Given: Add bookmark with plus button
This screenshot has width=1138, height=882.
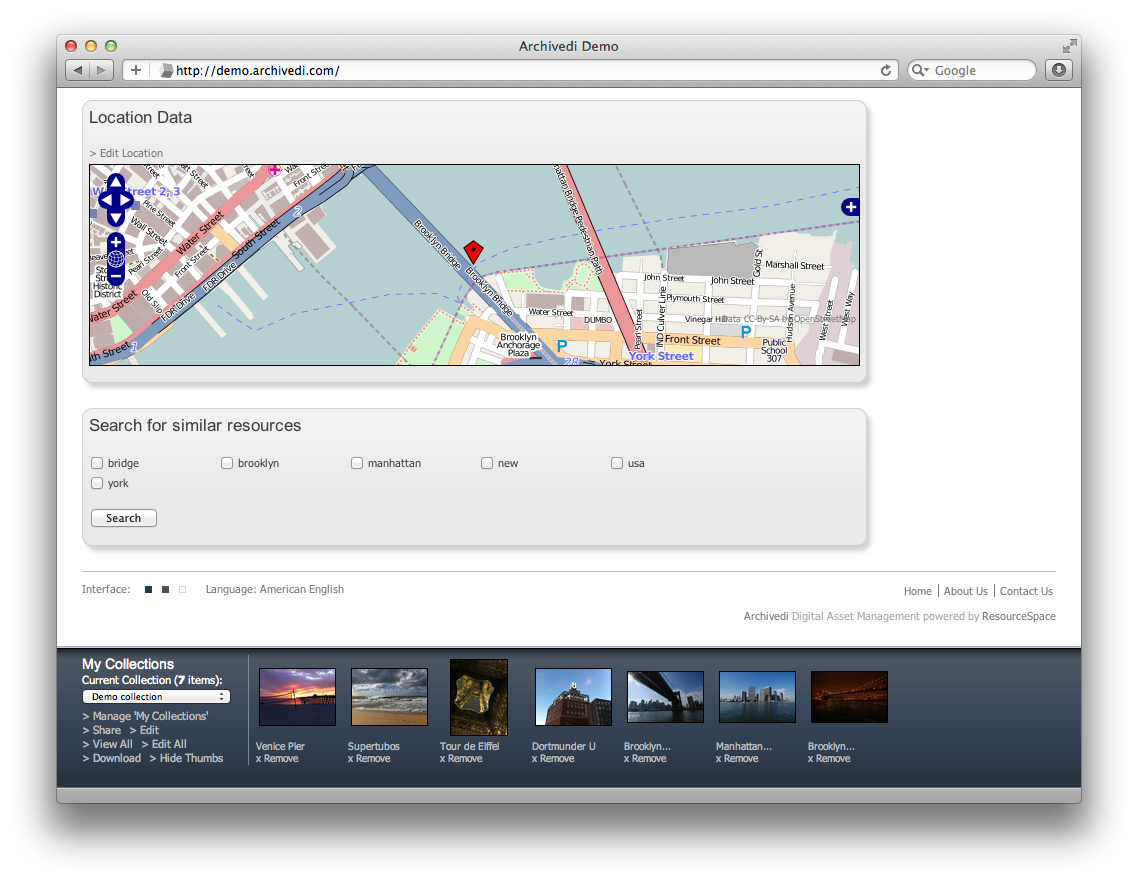Looking at the screenshot, I should coord(136,70).
